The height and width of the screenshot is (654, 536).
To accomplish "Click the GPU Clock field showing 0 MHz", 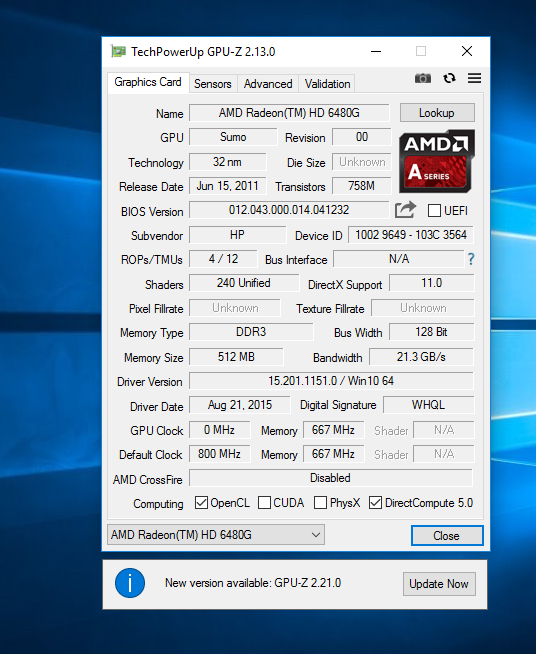I will [220, 430].
